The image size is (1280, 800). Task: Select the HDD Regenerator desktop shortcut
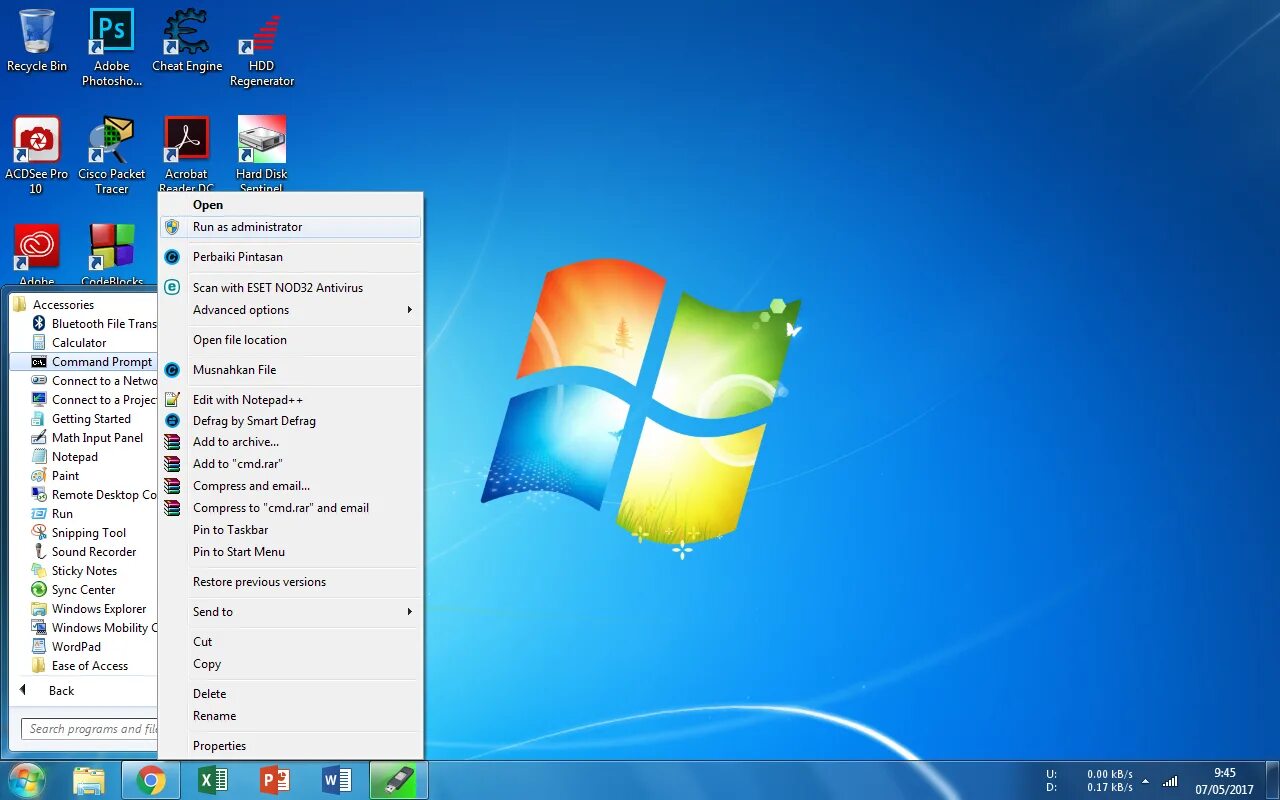point(262,47)
